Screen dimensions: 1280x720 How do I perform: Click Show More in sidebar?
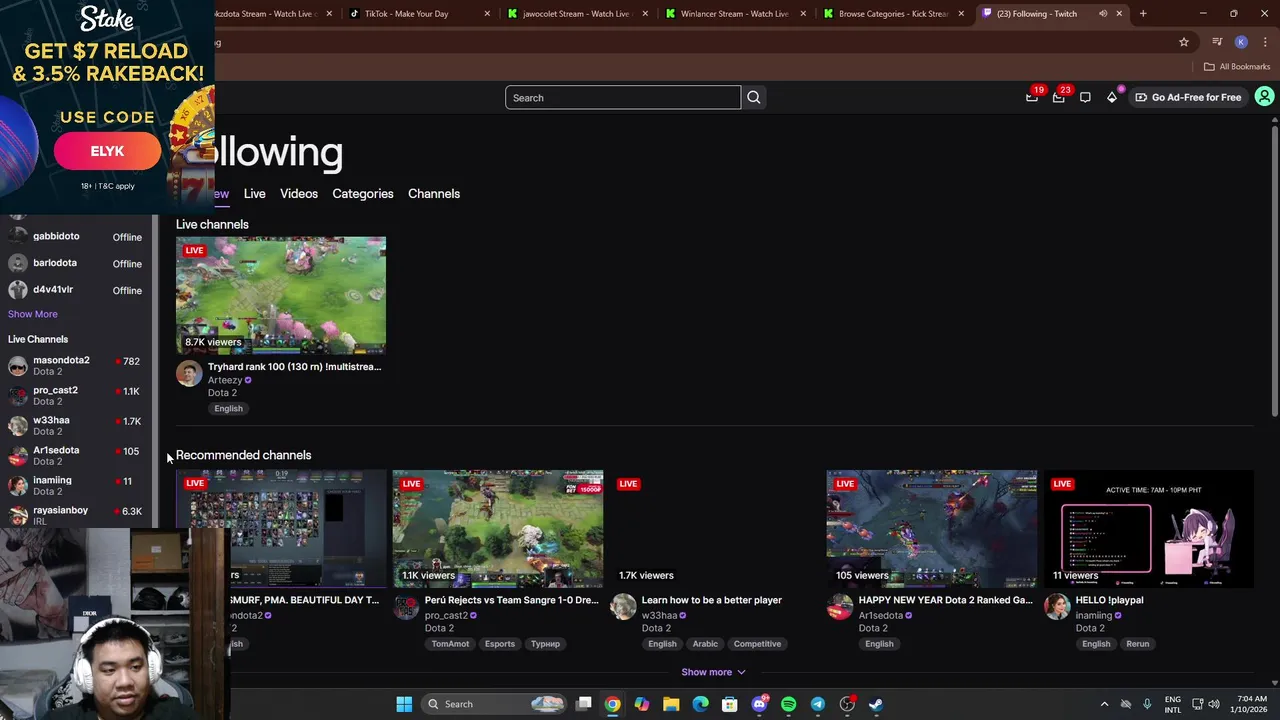click(x=33, y=314)
